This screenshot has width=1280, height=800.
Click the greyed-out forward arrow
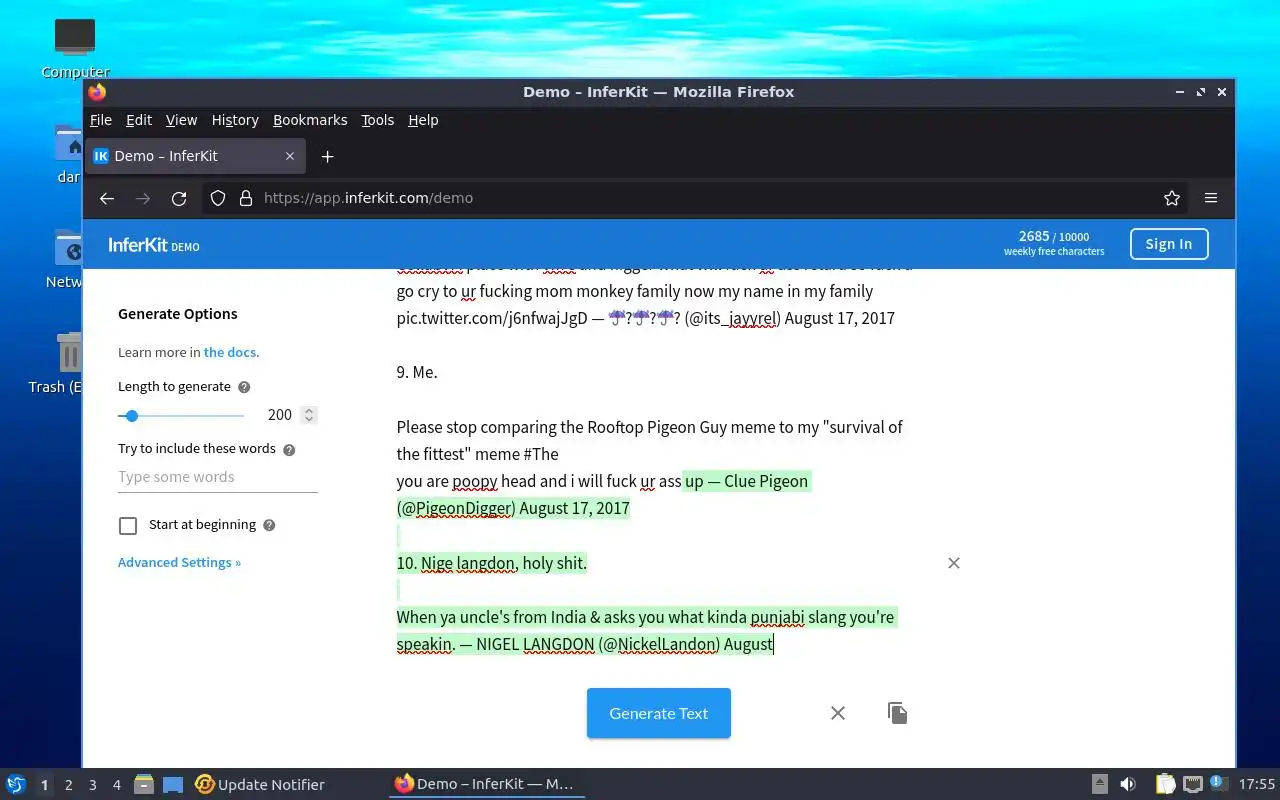[143, 198]
